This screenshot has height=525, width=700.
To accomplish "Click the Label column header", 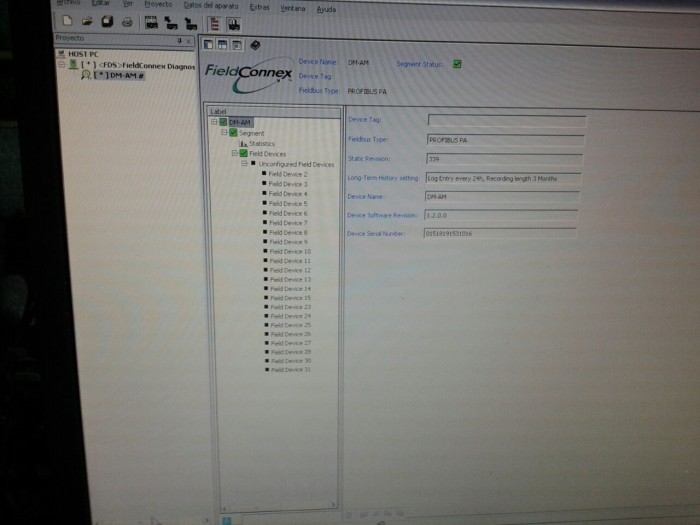I will point(273,111).
